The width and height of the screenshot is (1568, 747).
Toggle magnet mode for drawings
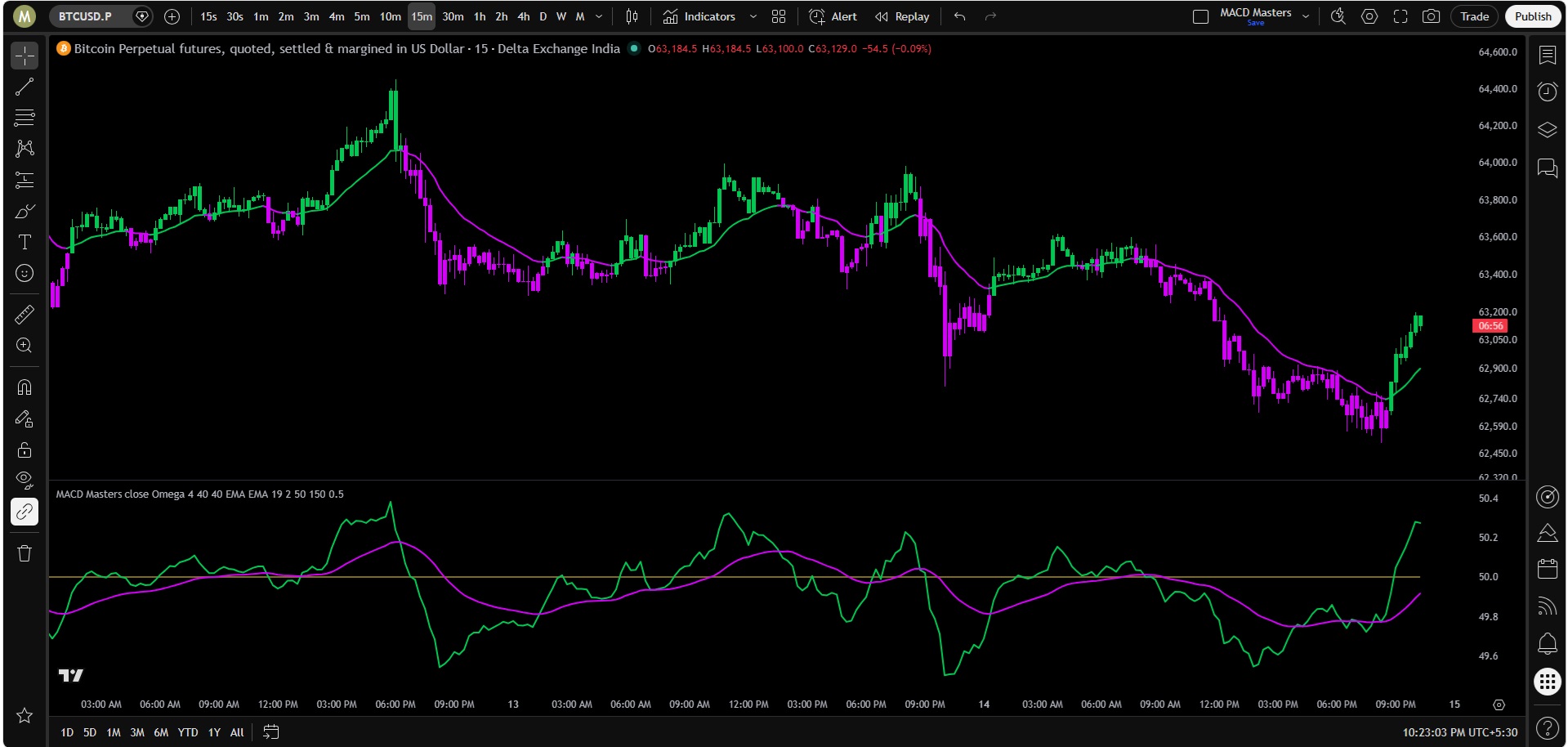[25, 387]
